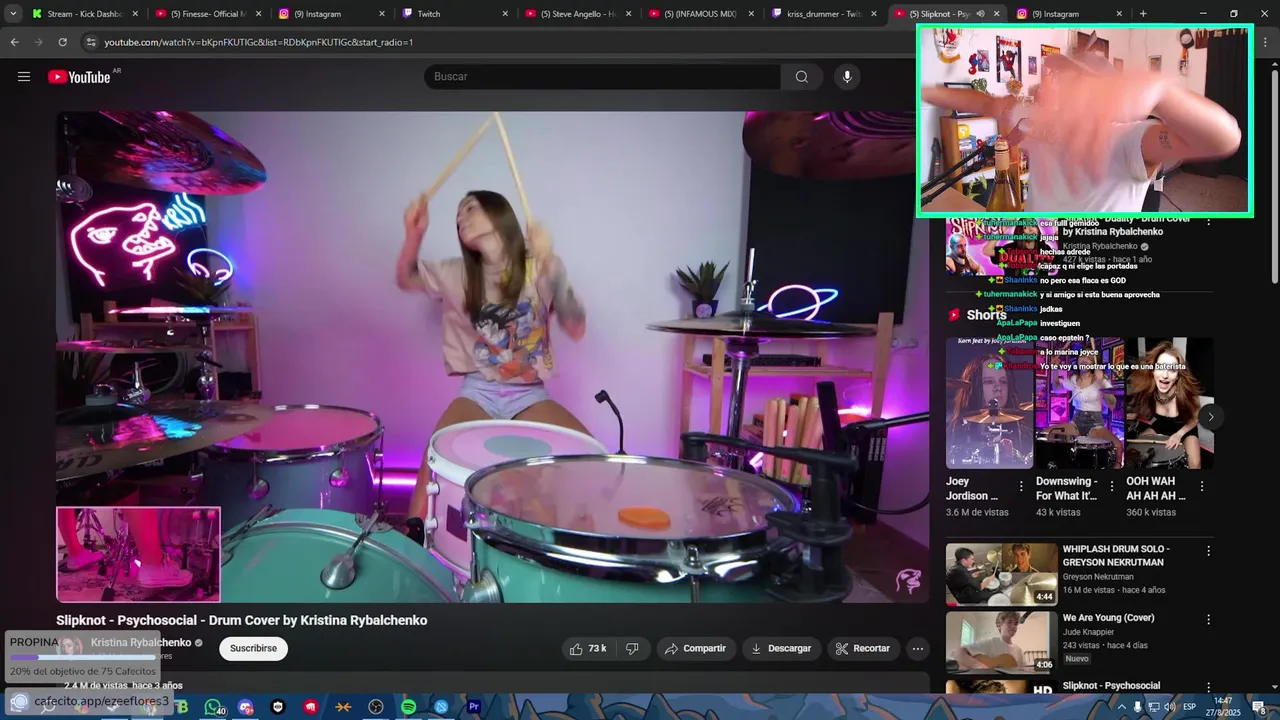This screenshot has height=720, width=1280.
Task: Click the network icon in system tray
Action: click(1154, 707)
